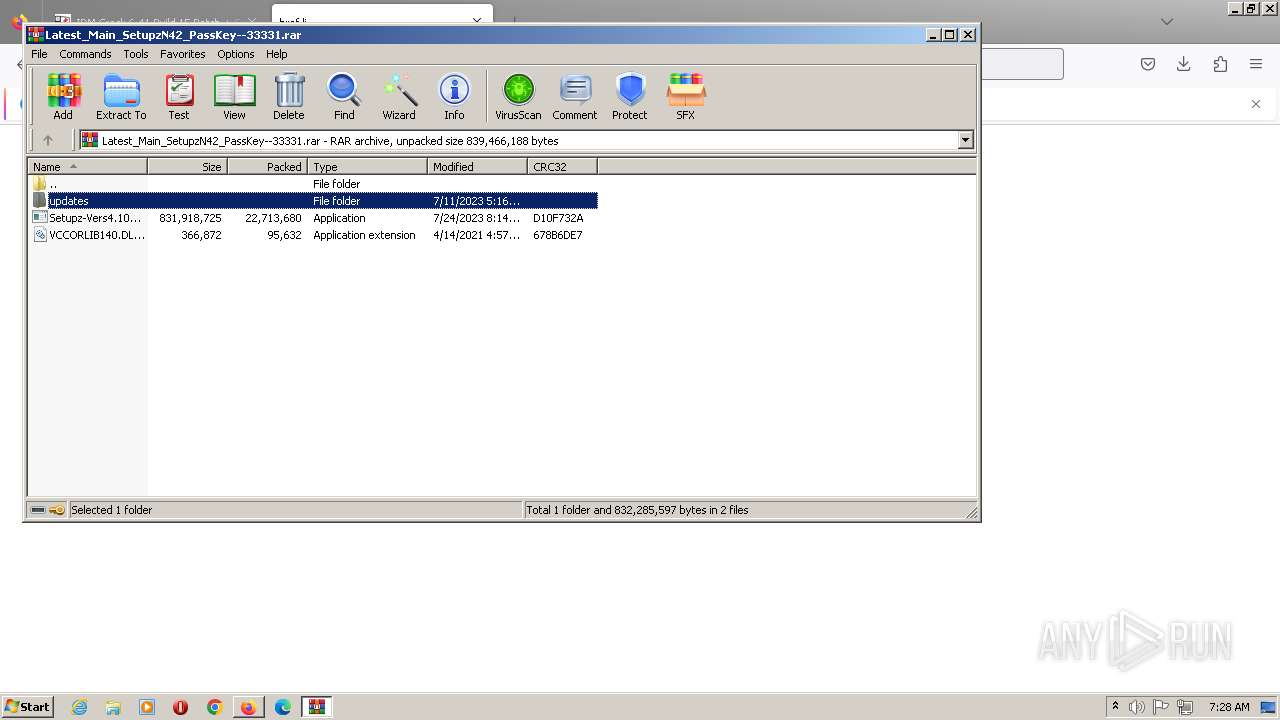Open the Tools menu
The width and height of the screenshot is (1280, 720).
point(136,54)
